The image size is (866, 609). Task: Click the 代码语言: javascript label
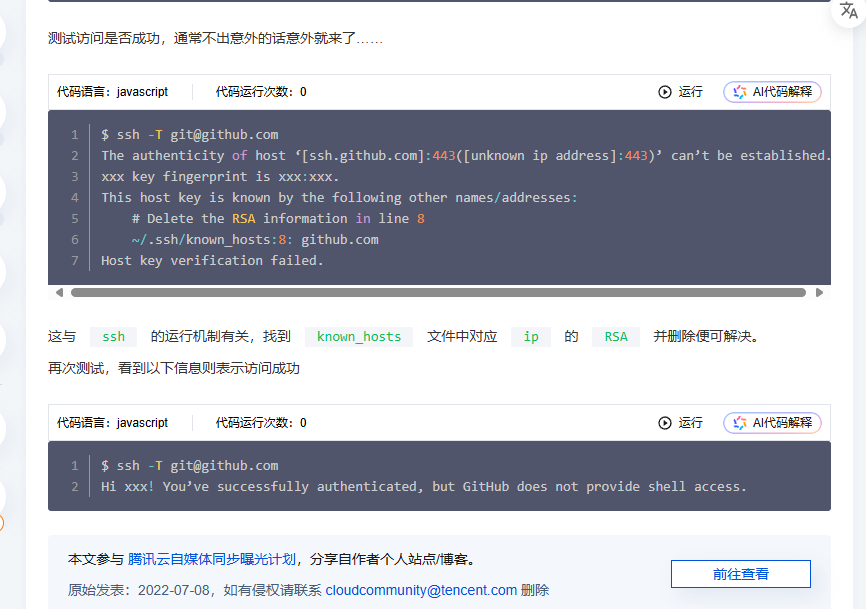(111, 92)
